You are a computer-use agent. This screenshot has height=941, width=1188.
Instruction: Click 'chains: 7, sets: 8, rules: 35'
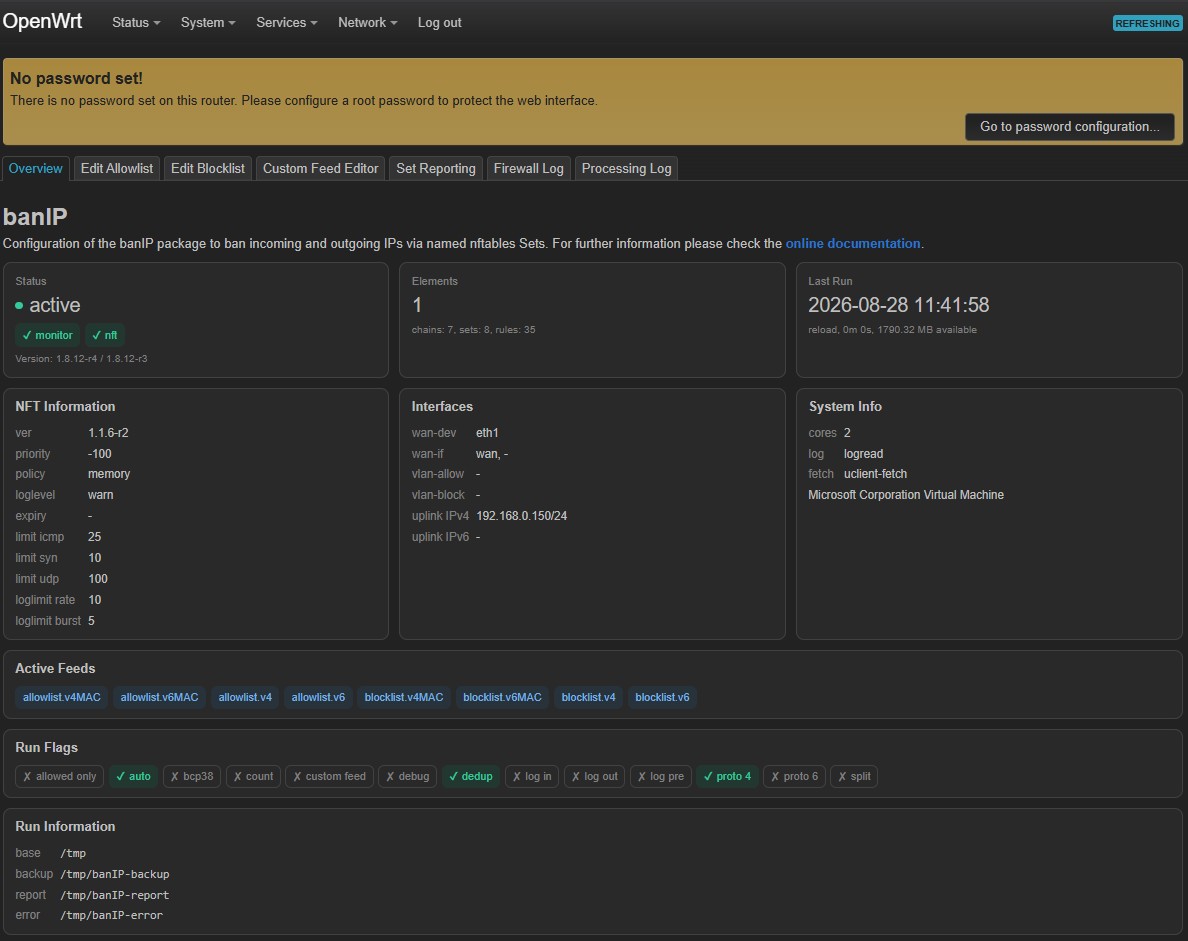[474, 330]
